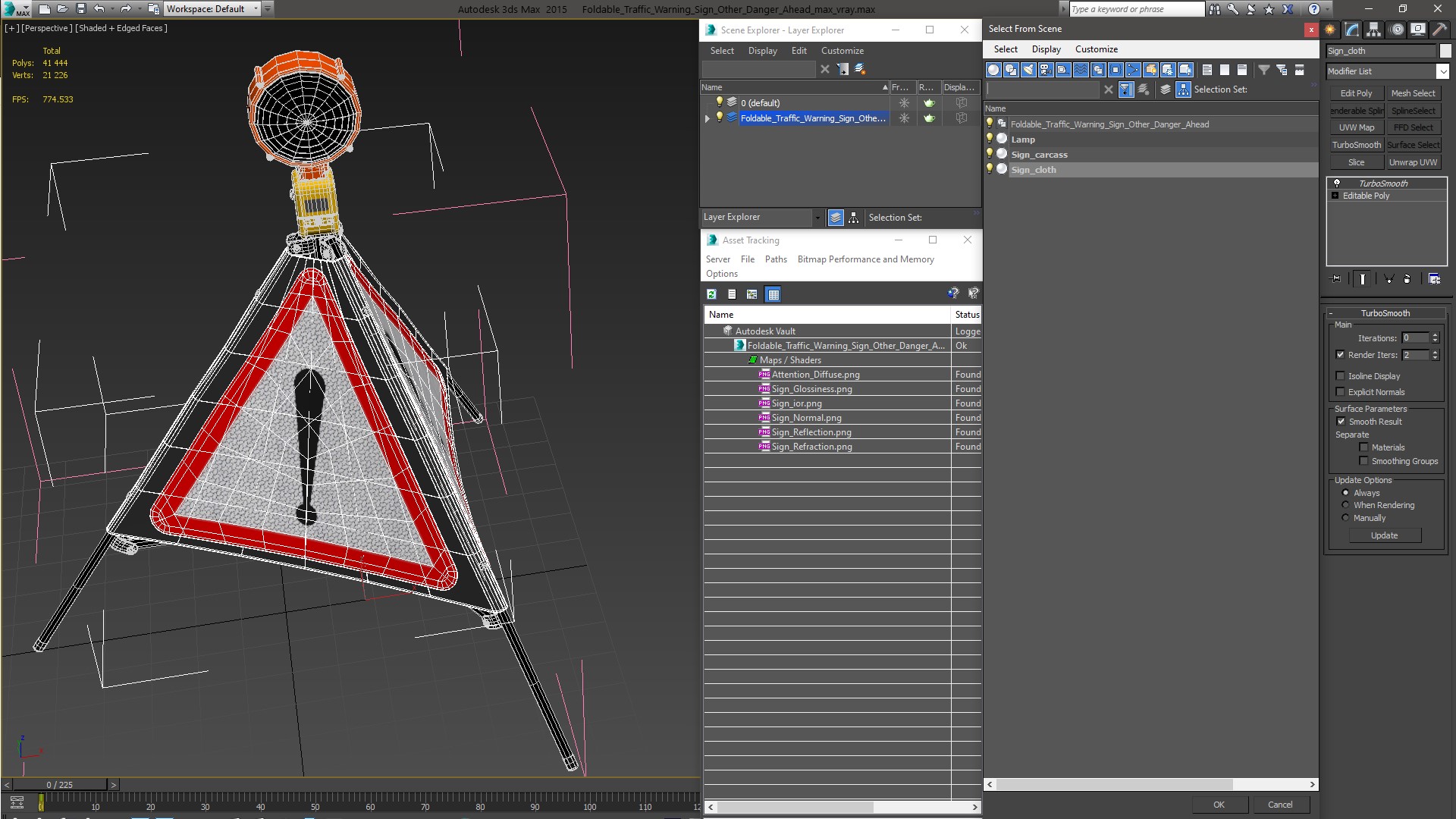The height and width of the screenshot is (819, 1456).
Task: Open the Motion command panel tab
Action: tap(1396, 30)
